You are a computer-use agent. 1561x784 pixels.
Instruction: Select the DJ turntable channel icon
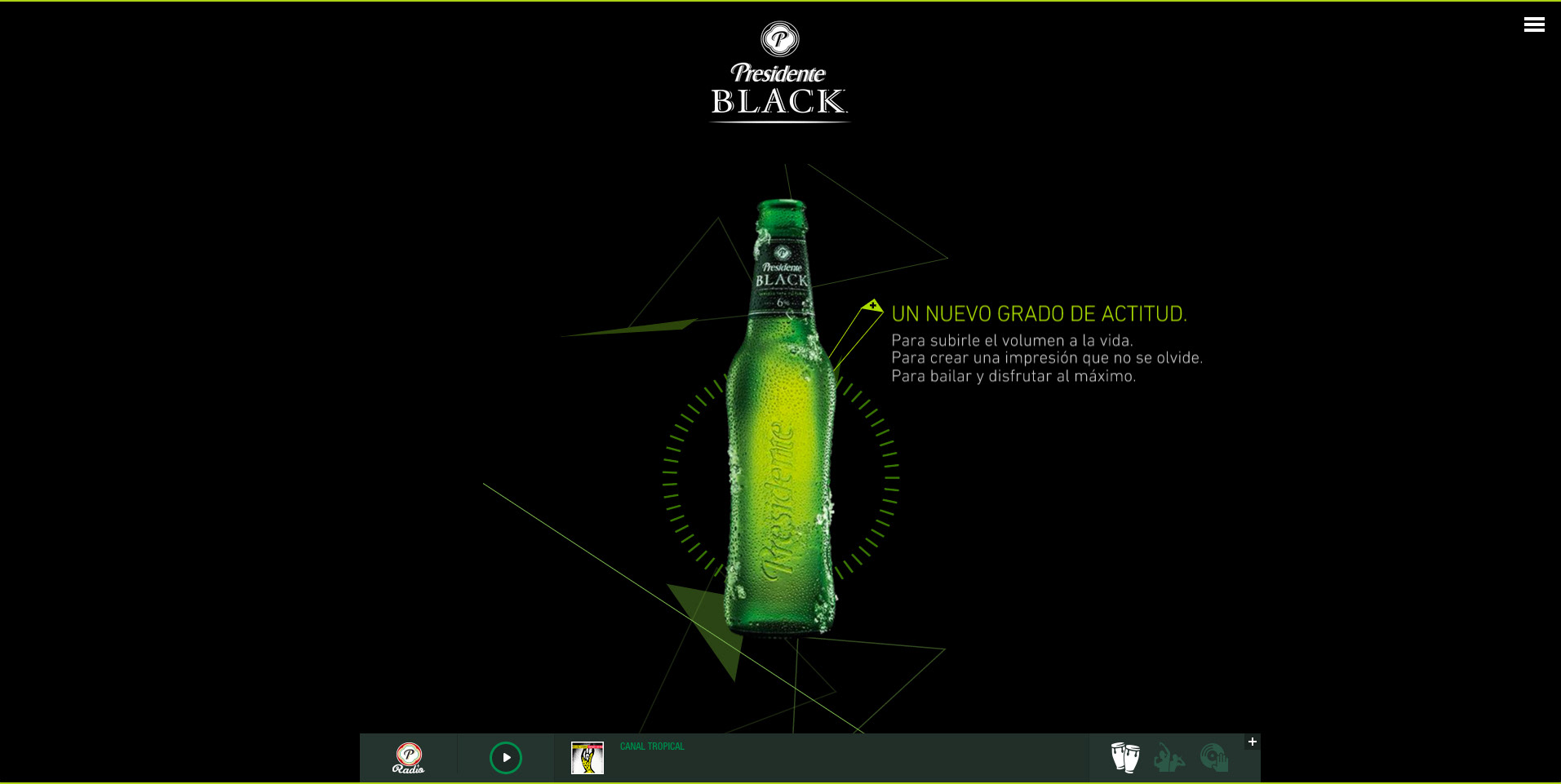(x=1214, y=758)
